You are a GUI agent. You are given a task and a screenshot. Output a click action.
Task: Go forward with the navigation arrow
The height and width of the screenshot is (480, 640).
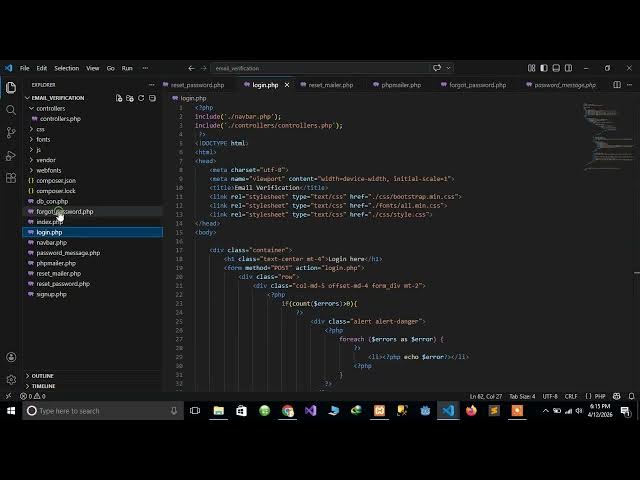(x=204, y=68)
